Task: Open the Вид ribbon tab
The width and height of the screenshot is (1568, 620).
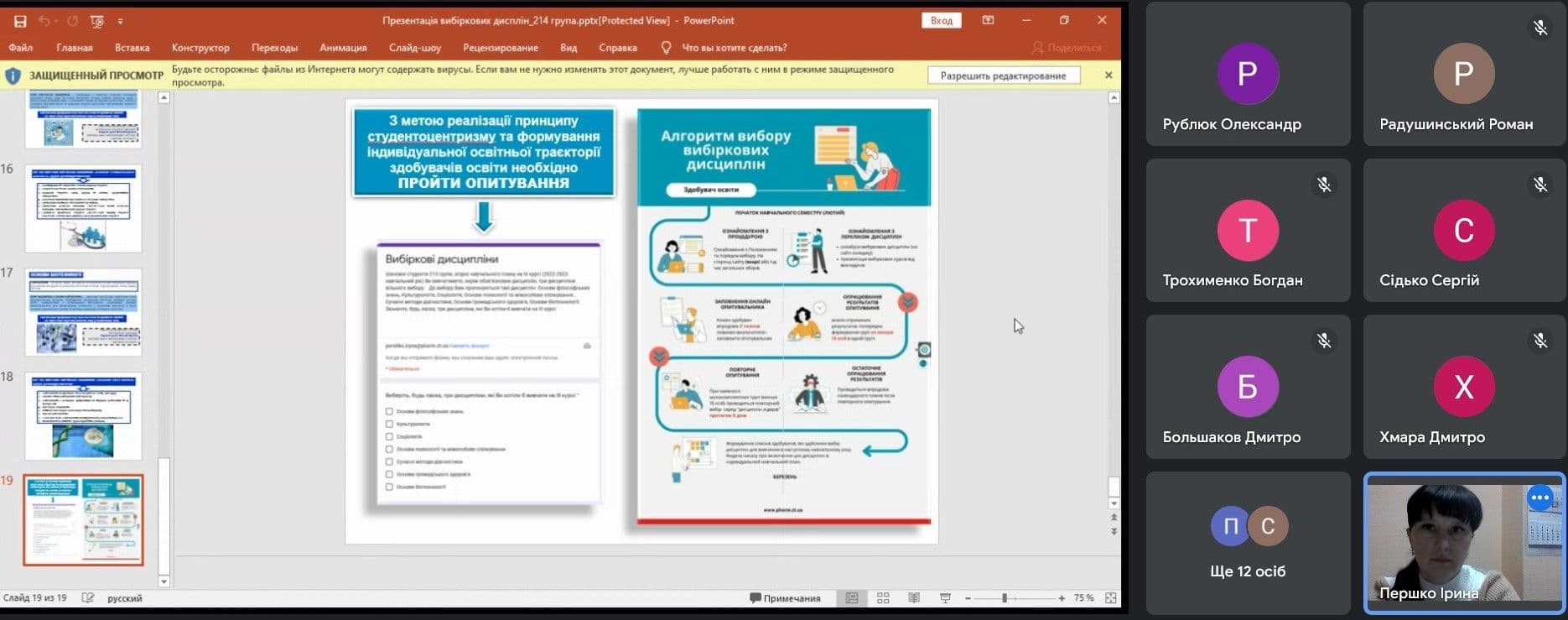Action: tap(569, 48)
